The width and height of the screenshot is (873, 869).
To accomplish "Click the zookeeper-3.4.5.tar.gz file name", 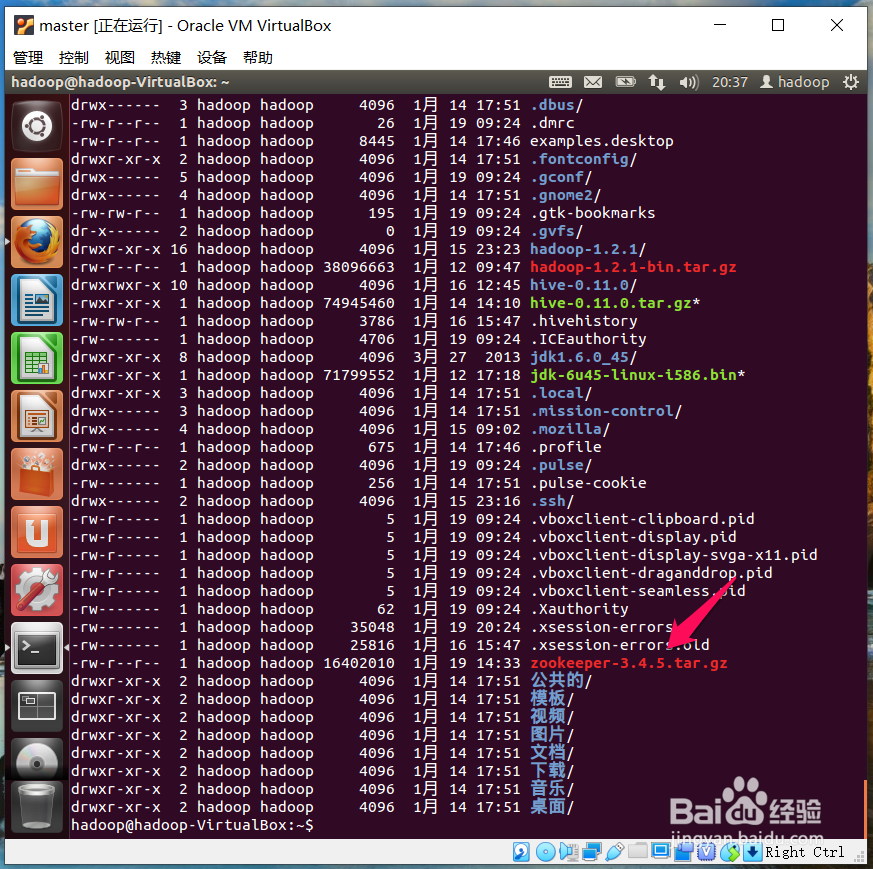I will pos(629,663).
